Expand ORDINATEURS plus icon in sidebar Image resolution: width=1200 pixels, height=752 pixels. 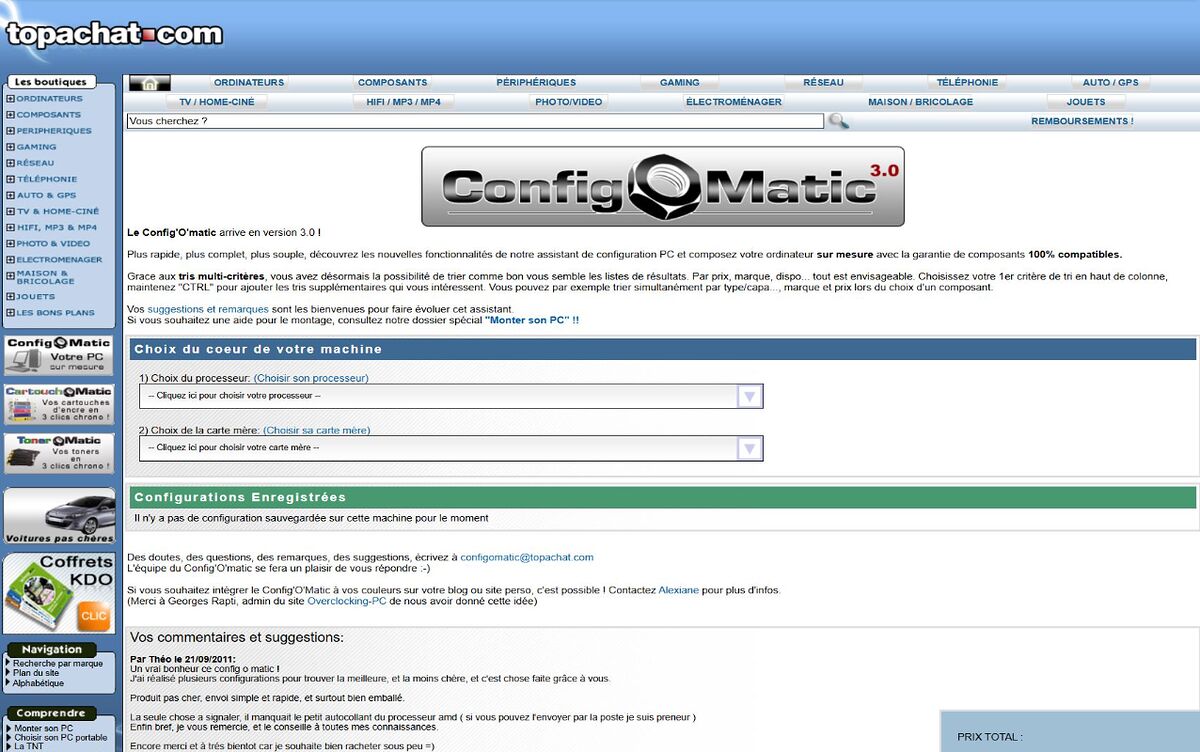pos(10,99)
